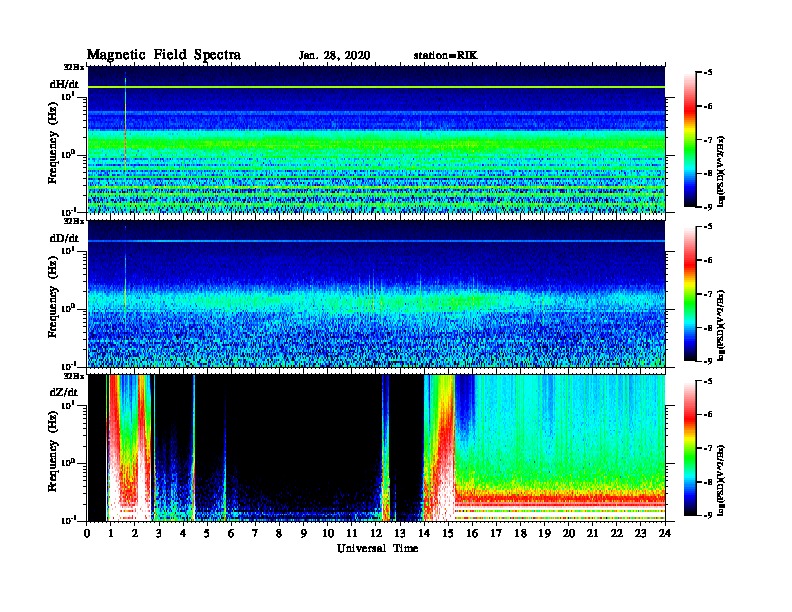Click hour label "6" on the time axis
The height and width of the screenshot is (612, 792).
point(231,533)
